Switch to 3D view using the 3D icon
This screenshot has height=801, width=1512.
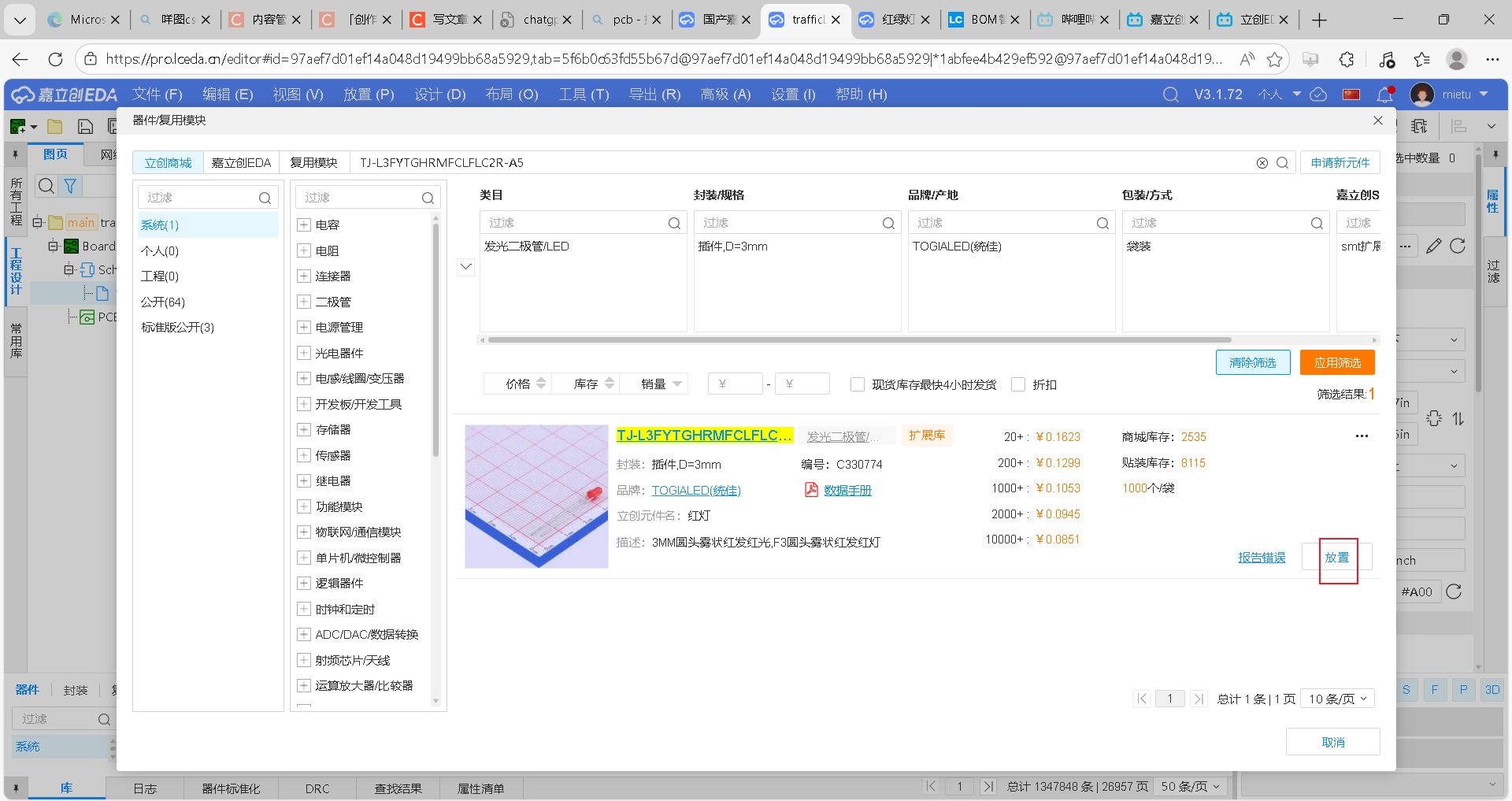[x=1491, y=689]
